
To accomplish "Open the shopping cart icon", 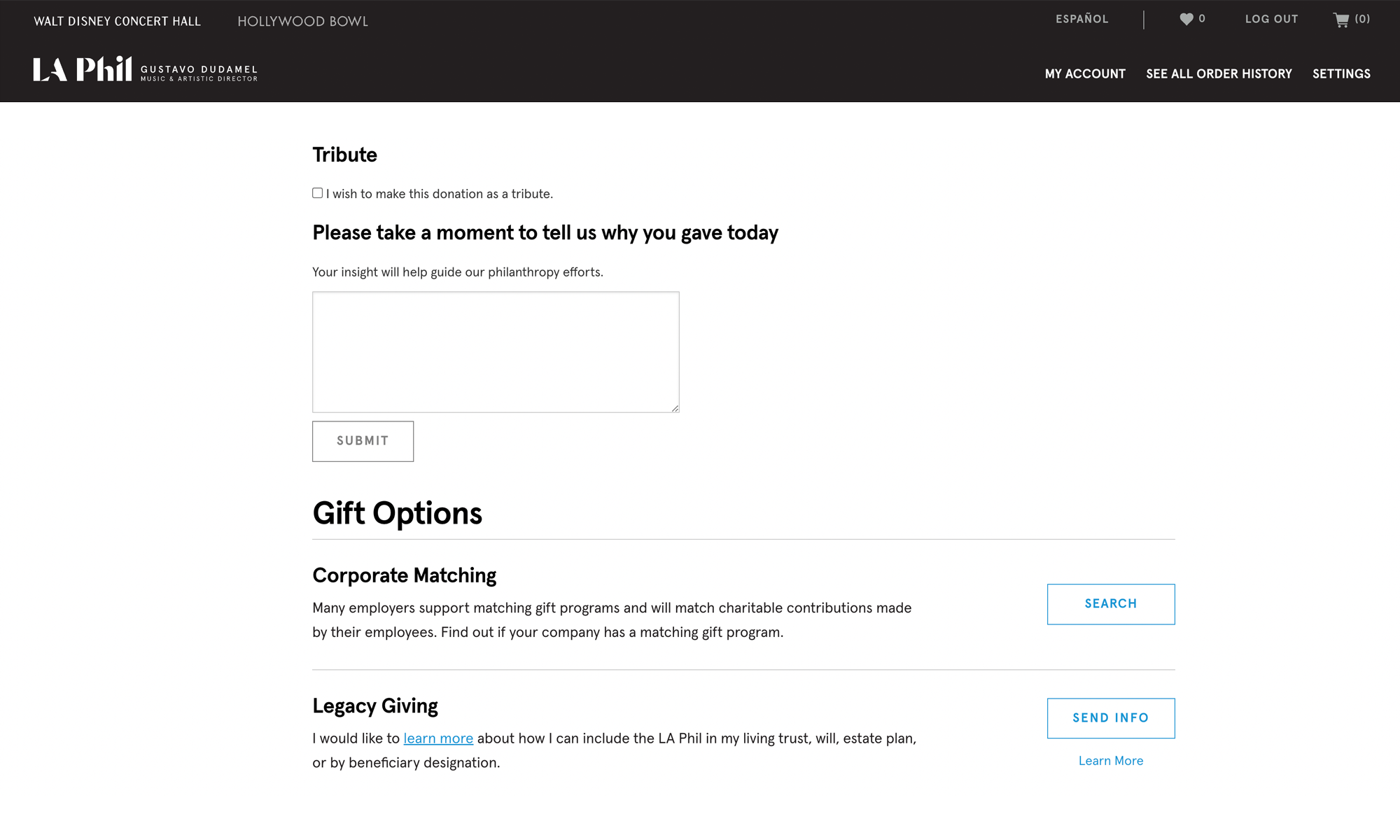I will coord(1340,20).
